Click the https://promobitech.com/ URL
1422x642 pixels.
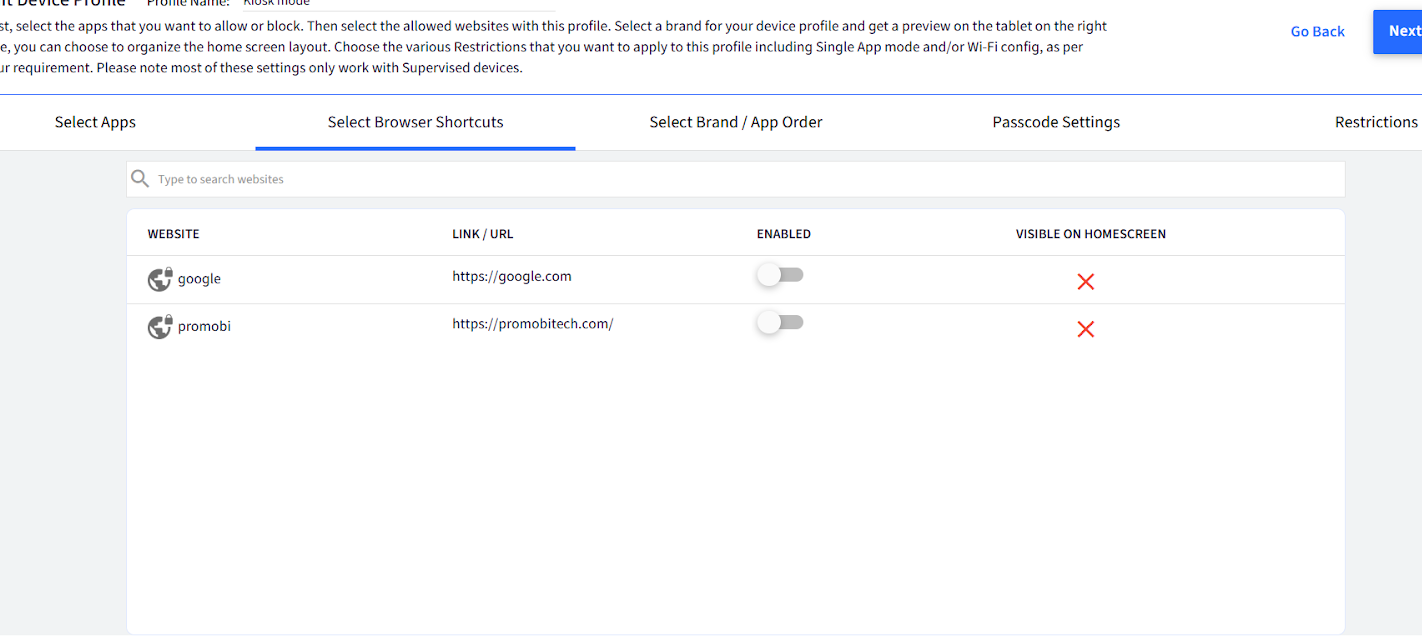tap(532, 324)
